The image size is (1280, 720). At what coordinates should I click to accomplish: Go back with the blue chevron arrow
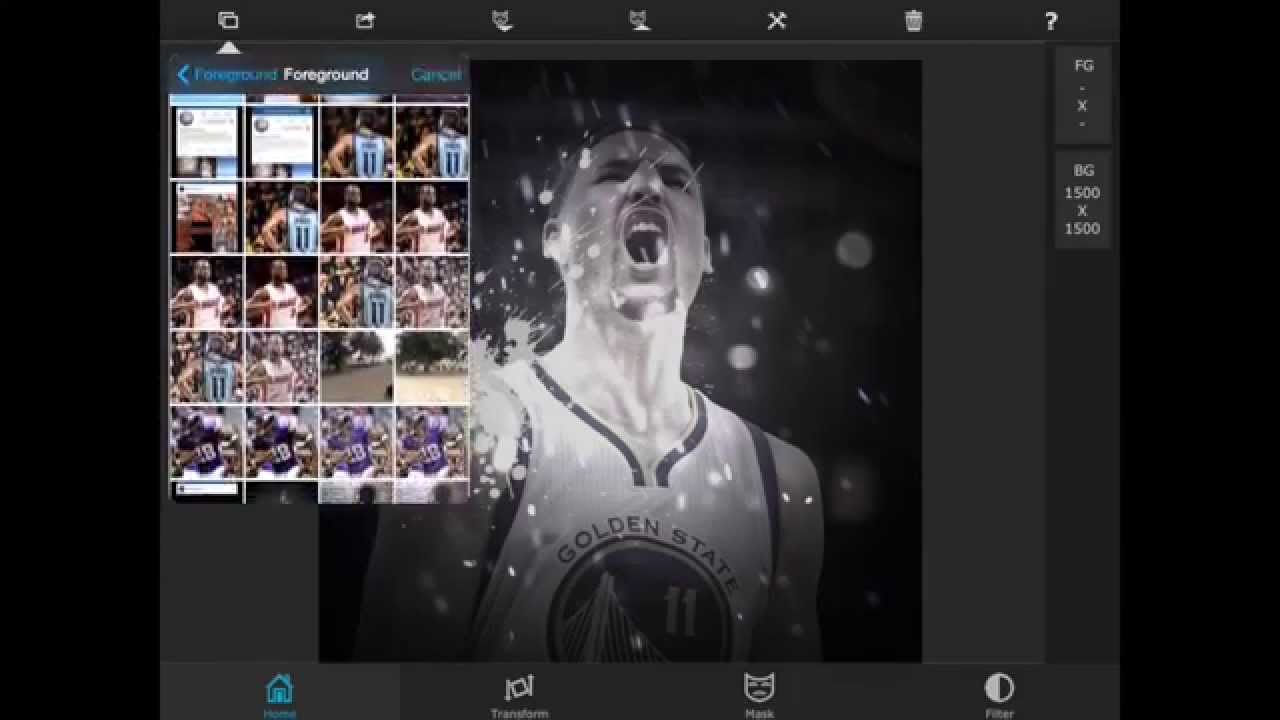coord(183,75)
